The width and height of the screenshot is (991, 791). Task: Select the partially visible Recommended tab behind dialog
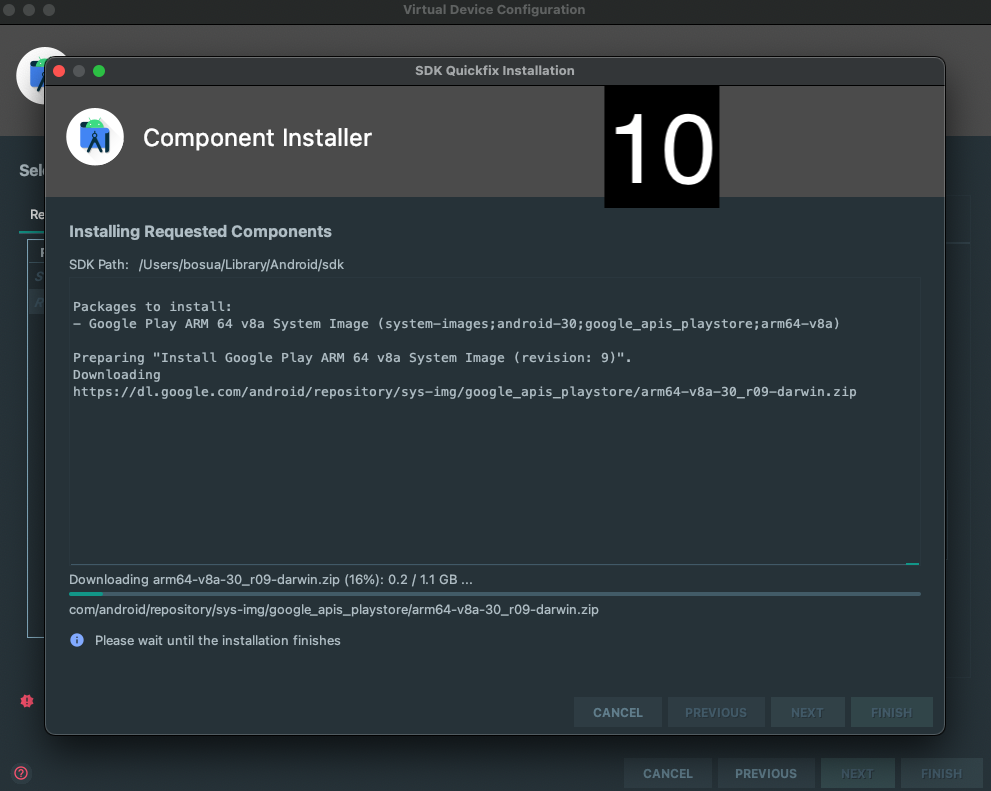tap(37, 214)
